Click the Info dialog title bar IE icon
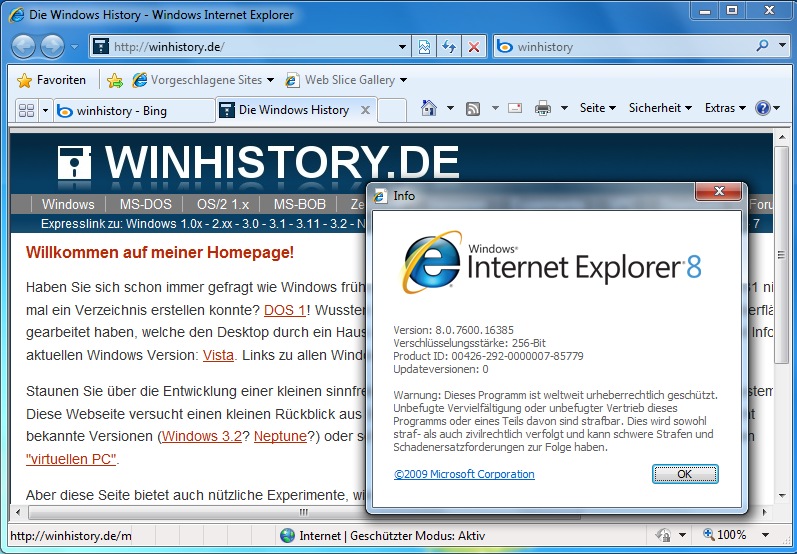 (x=380, y=196)
